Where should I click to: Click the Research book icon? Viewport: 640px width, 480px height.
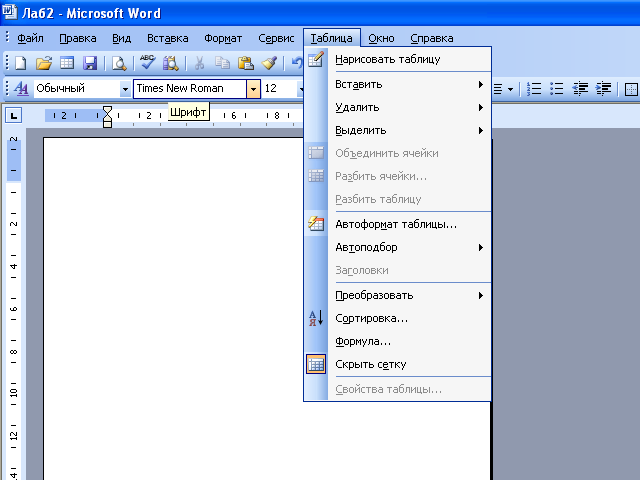171,63
